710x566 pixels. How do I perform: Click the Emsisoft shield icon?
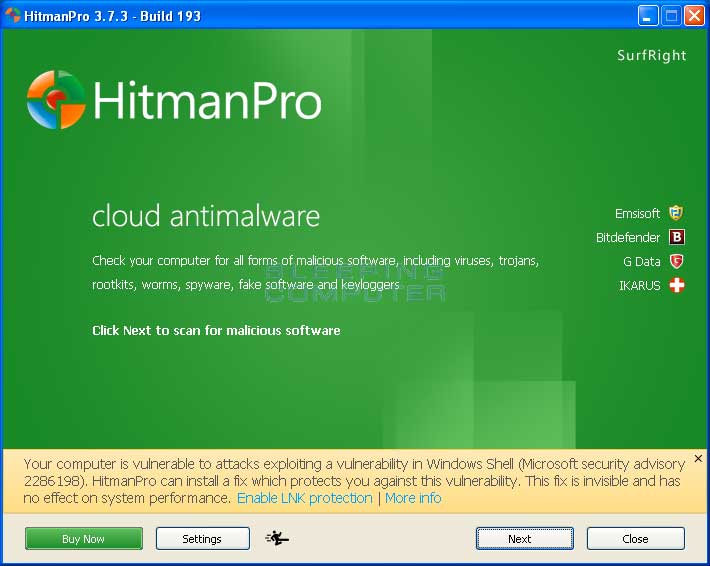677,213
